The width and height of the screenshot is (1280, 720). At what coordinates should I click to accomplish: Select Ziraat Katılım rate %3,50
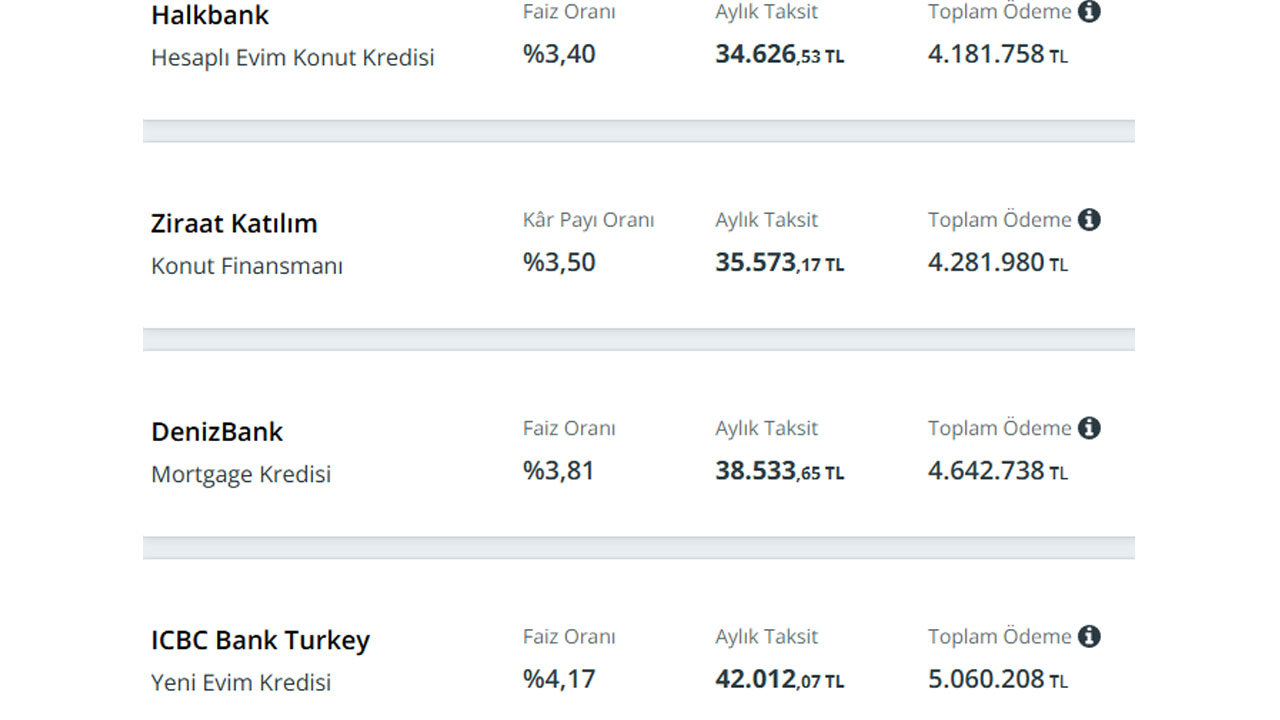[559, 262]
